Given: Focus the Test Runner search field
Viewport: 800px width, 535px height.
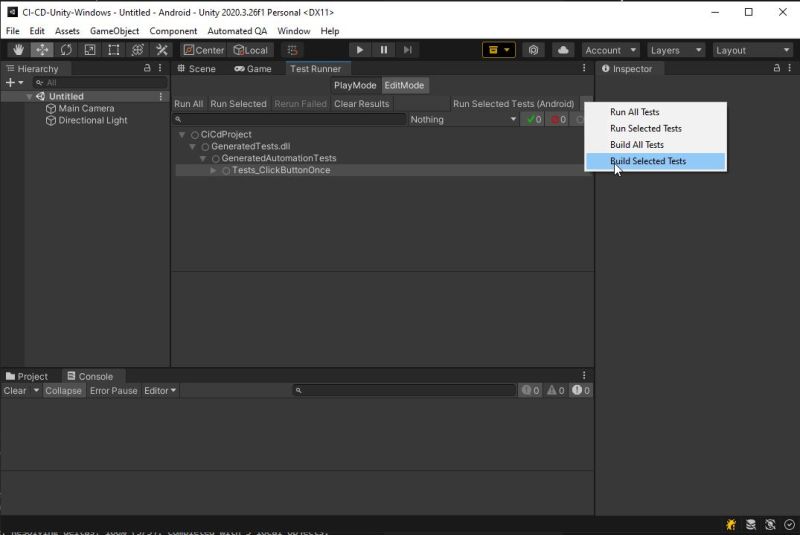Looking at the screenshot, I should click(289, 119).
